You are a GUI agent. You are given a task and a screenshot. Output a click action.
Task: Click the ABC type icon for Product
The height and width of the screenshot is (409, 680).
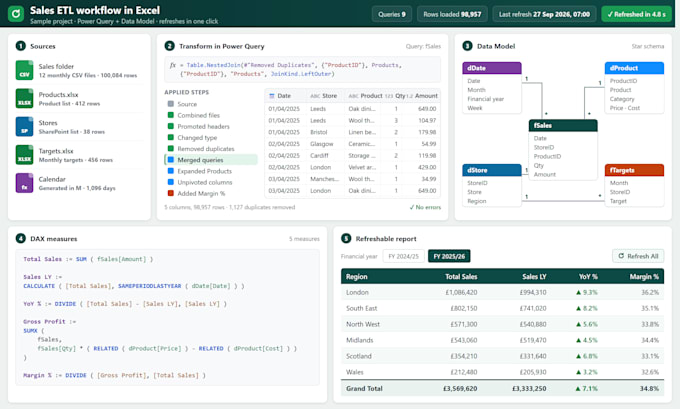[x=353, y=96]
